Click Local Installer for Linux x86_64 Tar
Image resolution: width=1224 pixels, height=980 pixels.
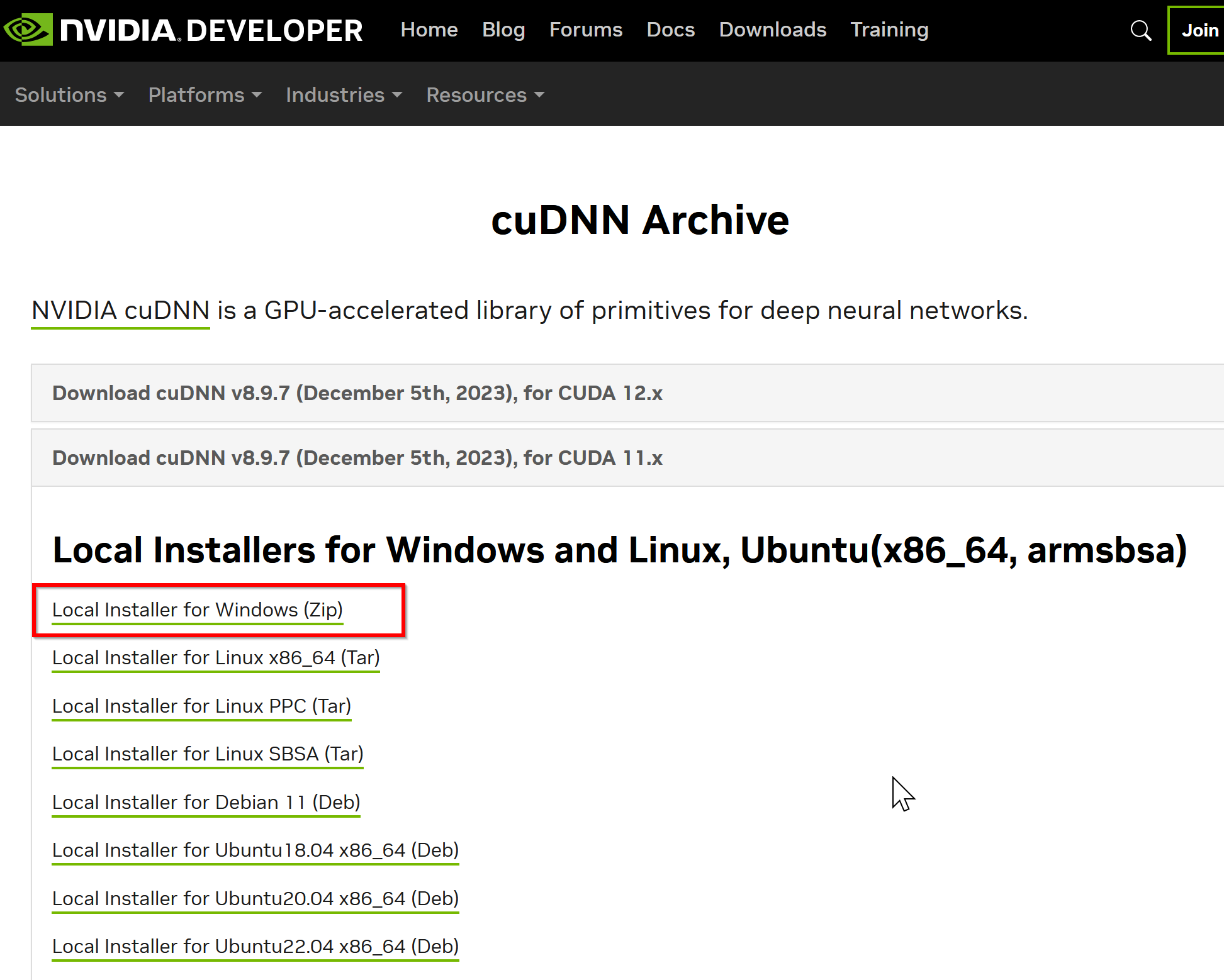click(x=215, y=657)
